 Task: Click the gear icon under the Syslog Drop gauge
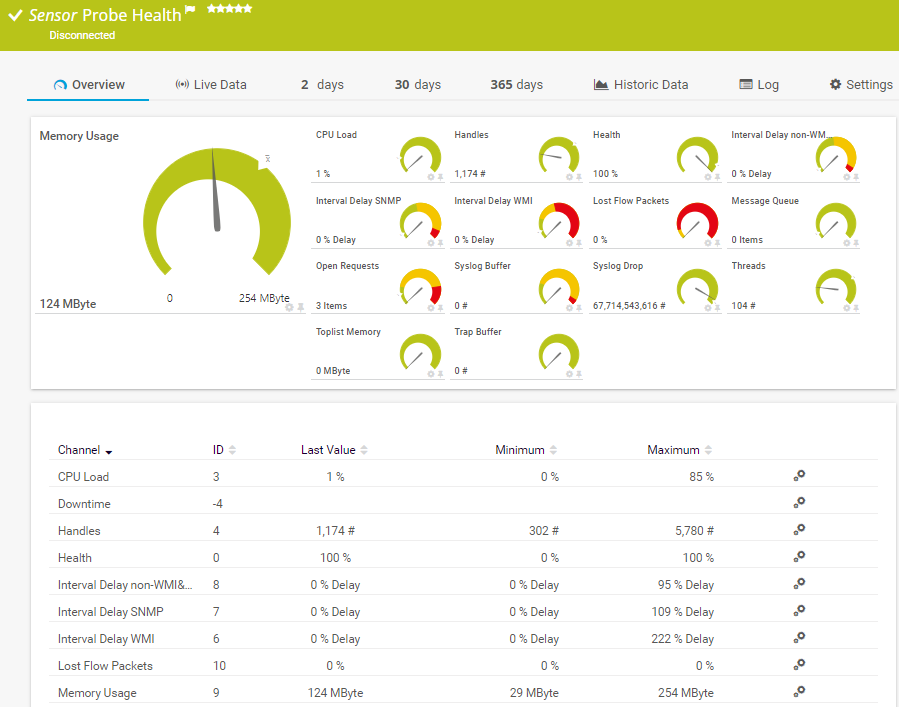click(708, 307)
